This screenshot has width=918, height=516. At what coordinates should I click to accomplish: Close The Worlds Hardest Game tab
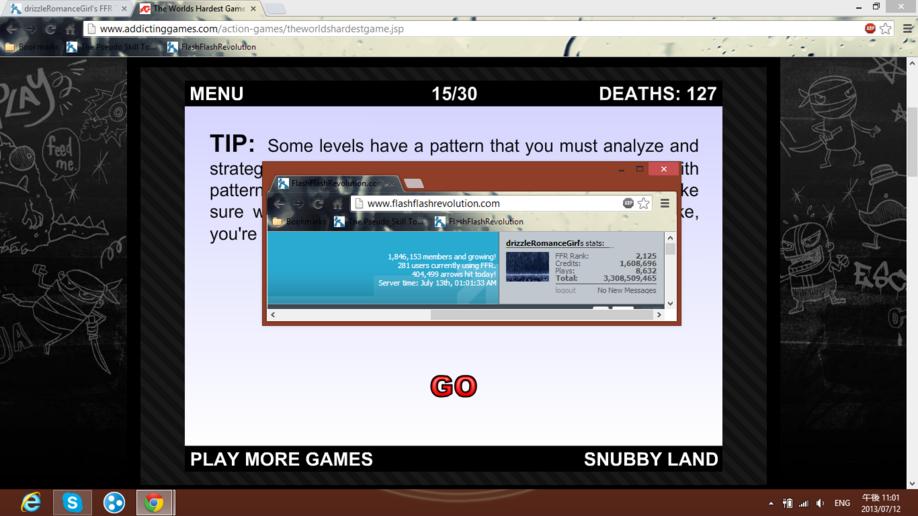point(253,9)
